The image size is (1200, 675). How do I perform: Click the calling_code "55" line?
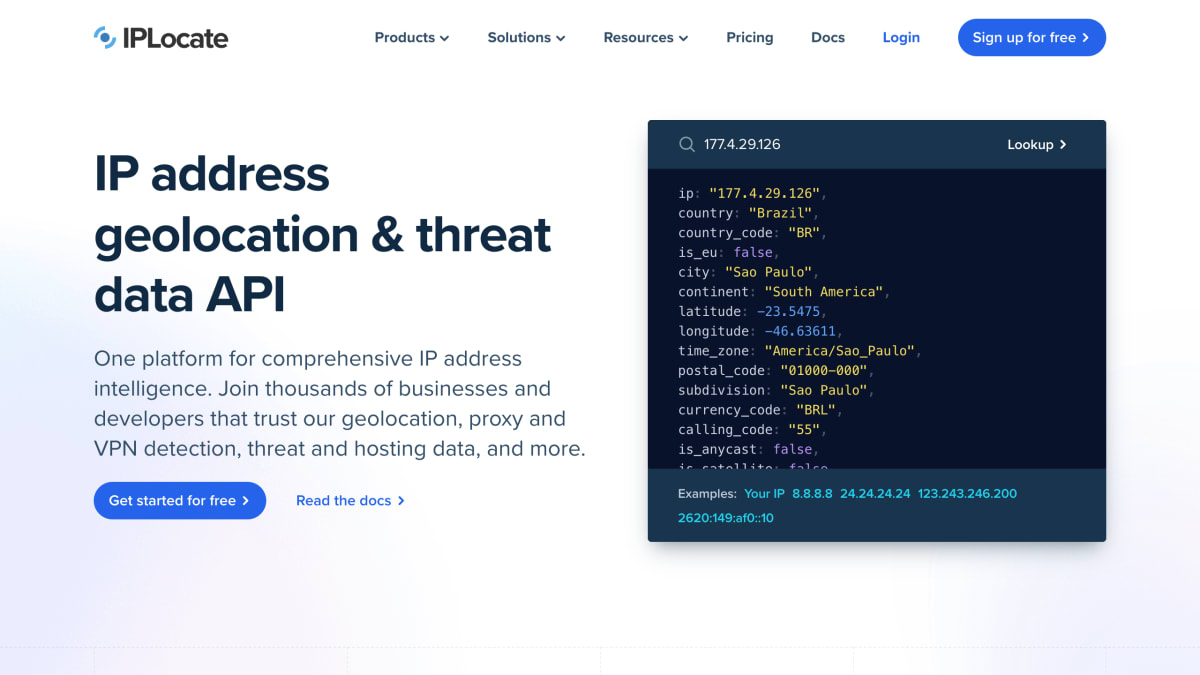pos(753,430)
